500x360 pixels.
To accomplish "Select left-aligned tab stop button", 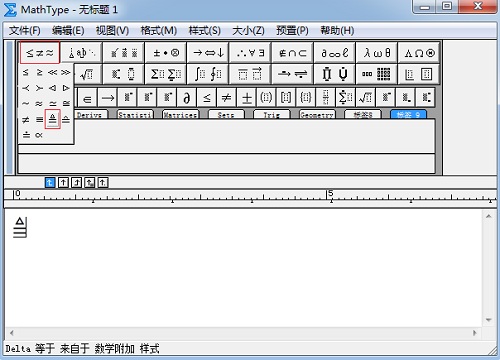I will (x=50, y=183).
